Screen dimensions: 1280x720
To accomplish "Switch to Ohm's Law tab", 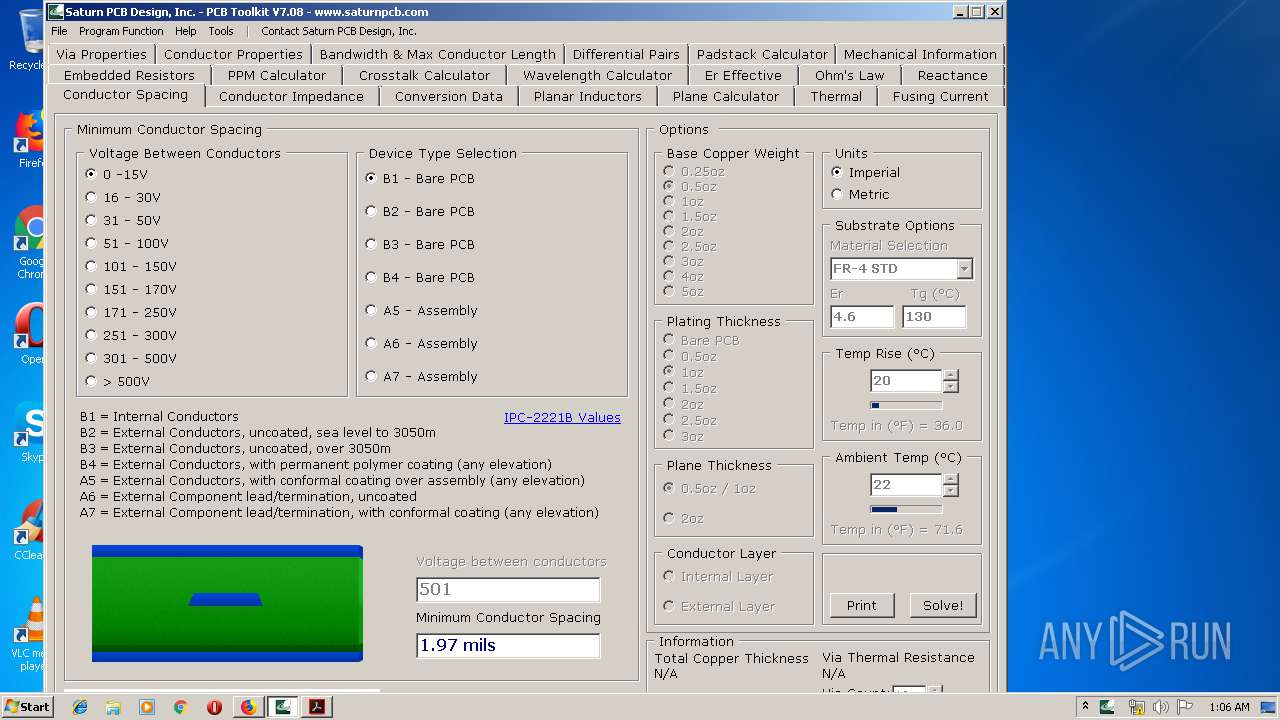I will click(x=849, y=75).
